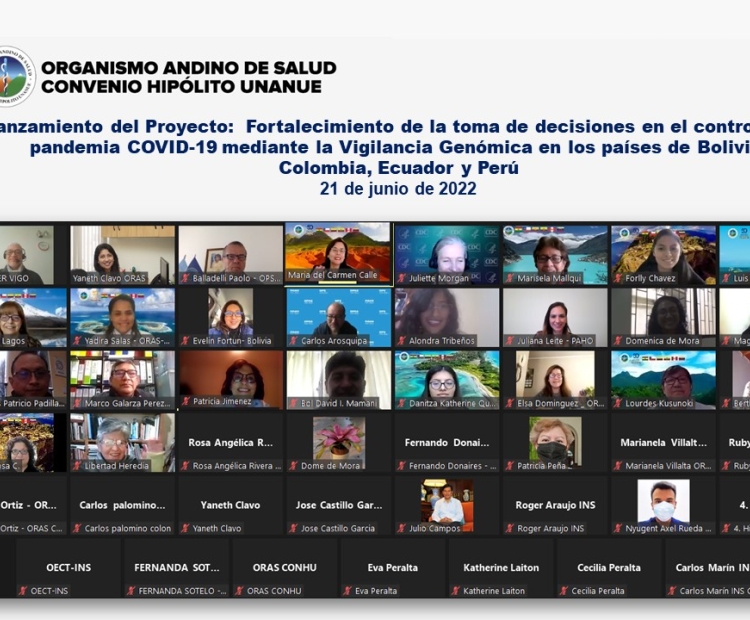Select Patricia Jimenez video thumbnail

point(230,378)
